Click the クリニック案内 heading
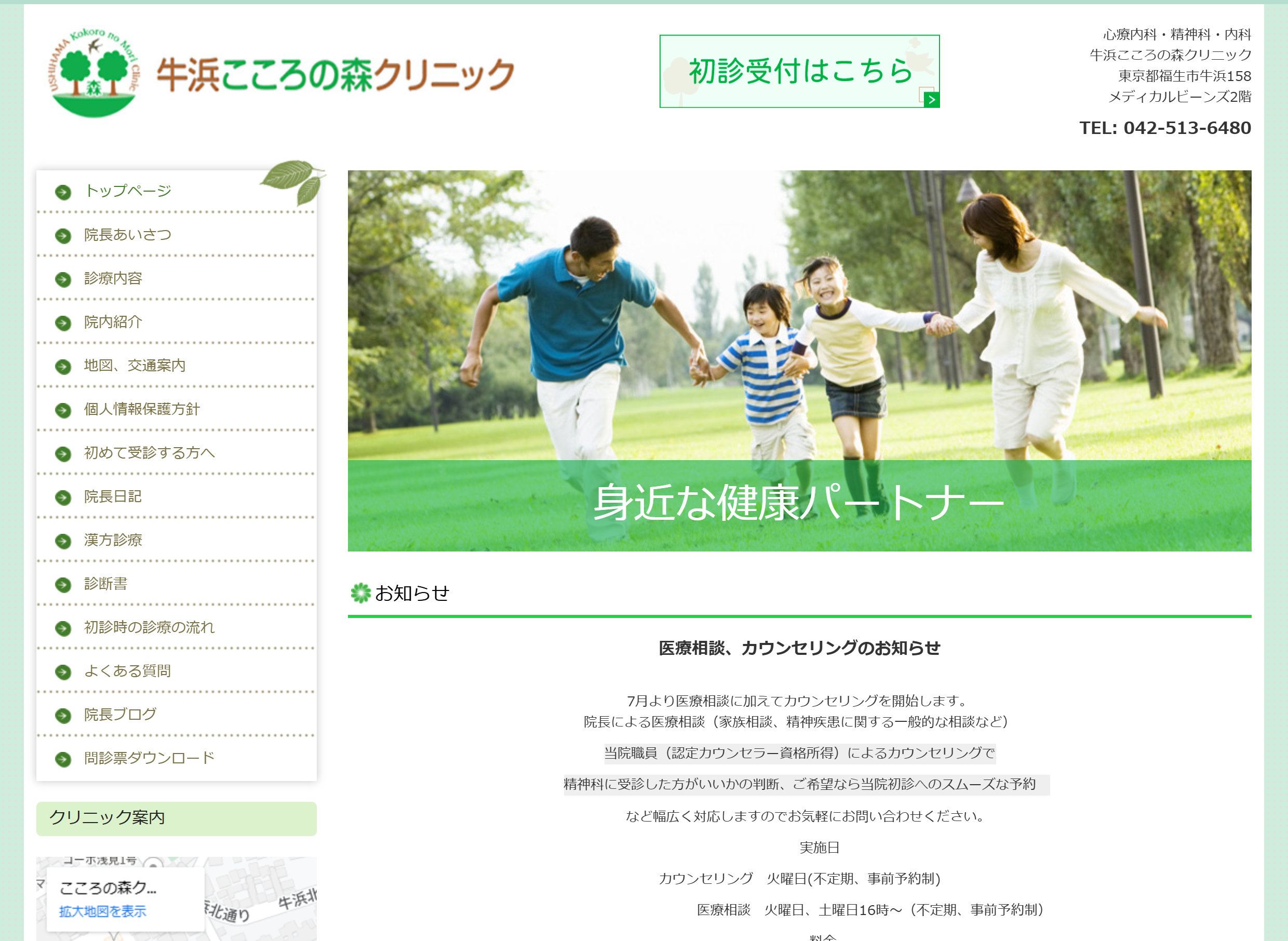 pos(106,817)
